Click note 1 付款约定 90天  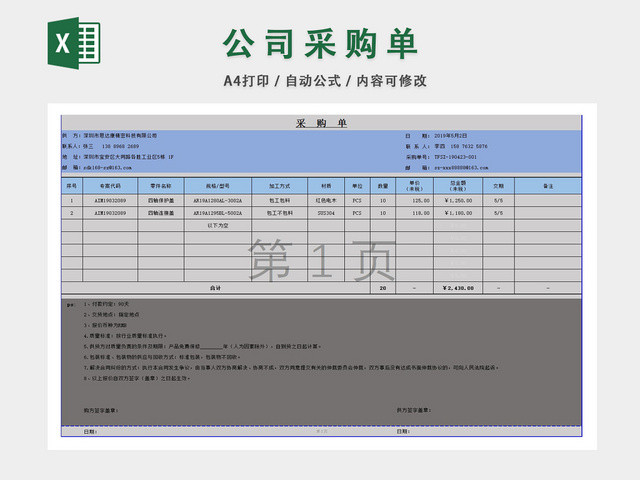pyautogui.click(x=106, y=304)
